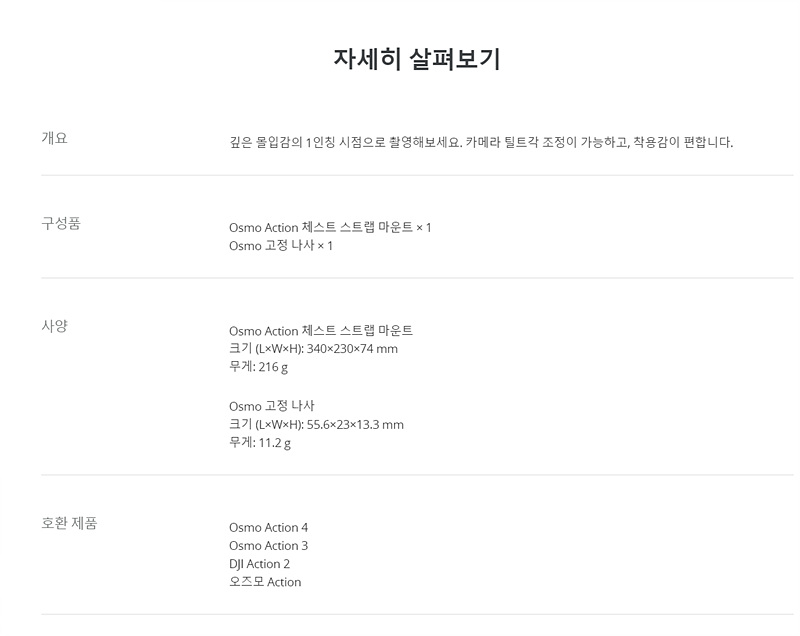
Task: Select the 구성품 section label
Action: 61,223
